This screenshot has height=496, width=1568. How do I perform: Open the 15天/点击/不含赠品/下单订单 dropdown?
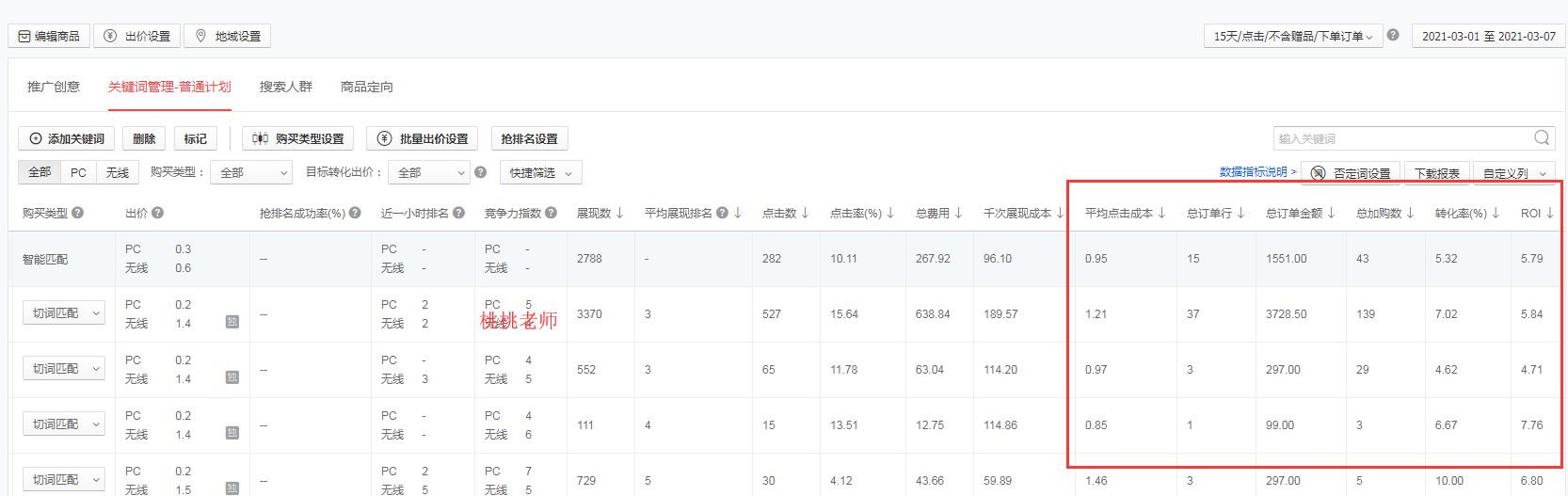1293,36
